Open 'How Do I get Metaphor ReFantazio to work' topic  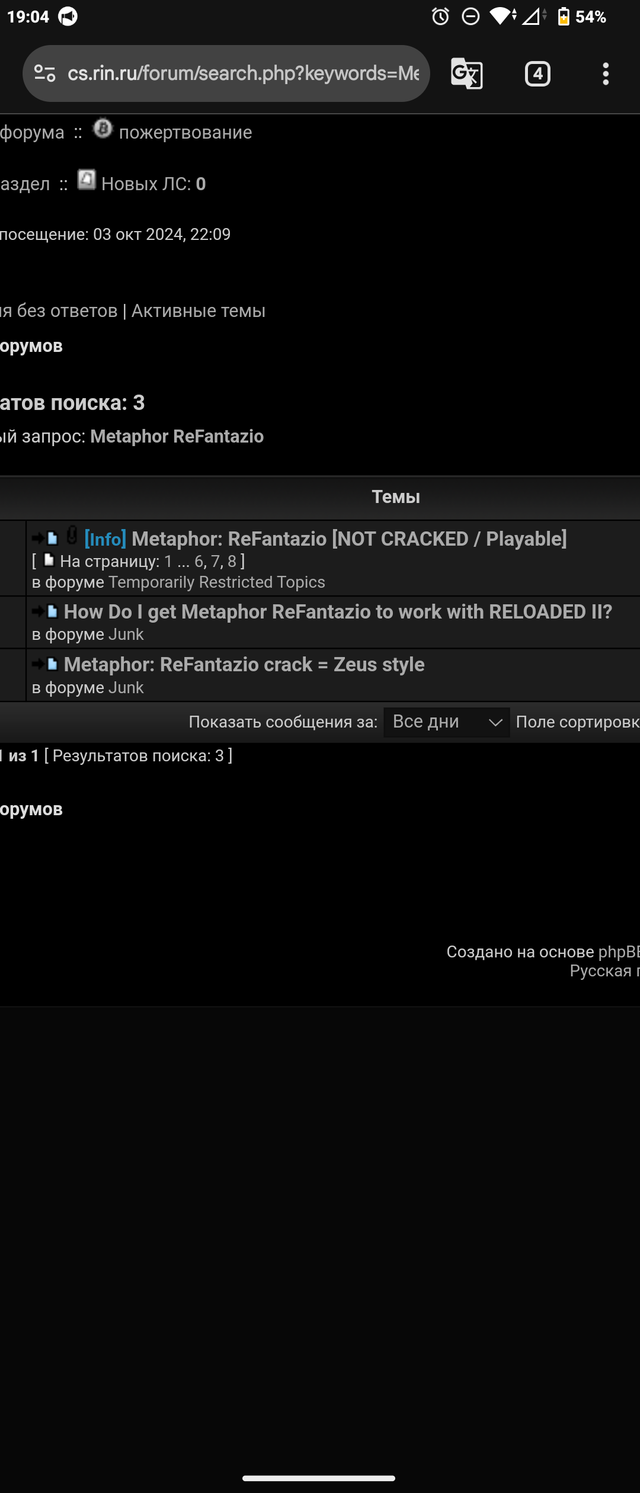pos(337,612)
